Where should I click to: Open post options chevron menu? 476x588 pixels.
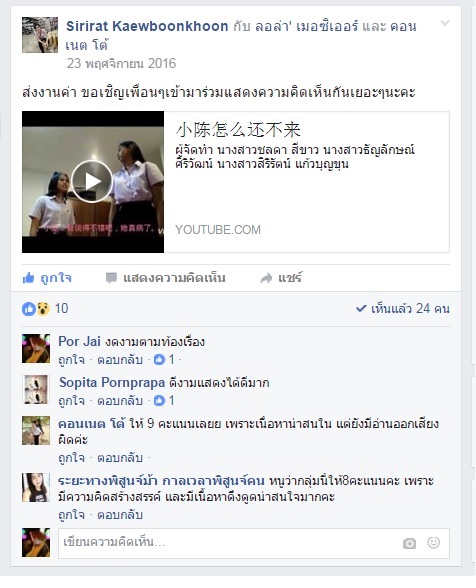click(x=445, y=23)
